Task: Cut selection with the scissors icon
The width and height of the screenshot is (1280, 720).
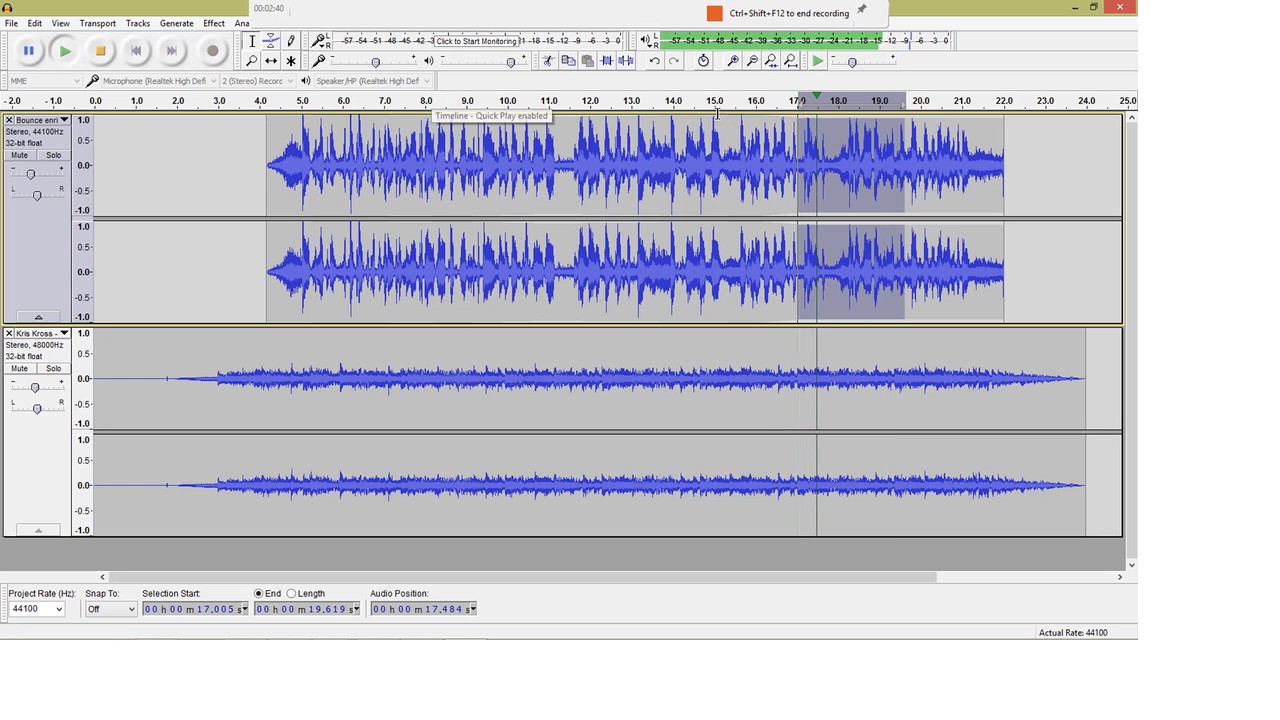Action: coord(548,61)
